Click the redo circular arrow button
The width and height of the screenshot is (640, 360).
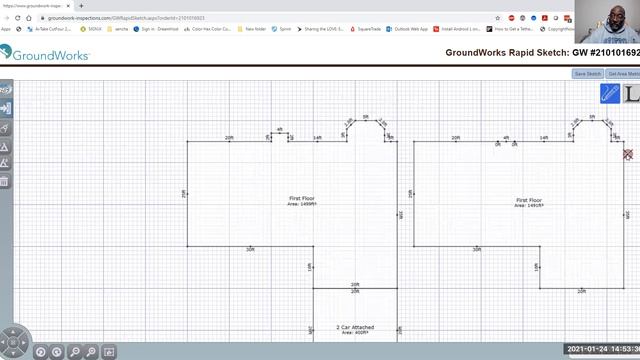[57, 351]
